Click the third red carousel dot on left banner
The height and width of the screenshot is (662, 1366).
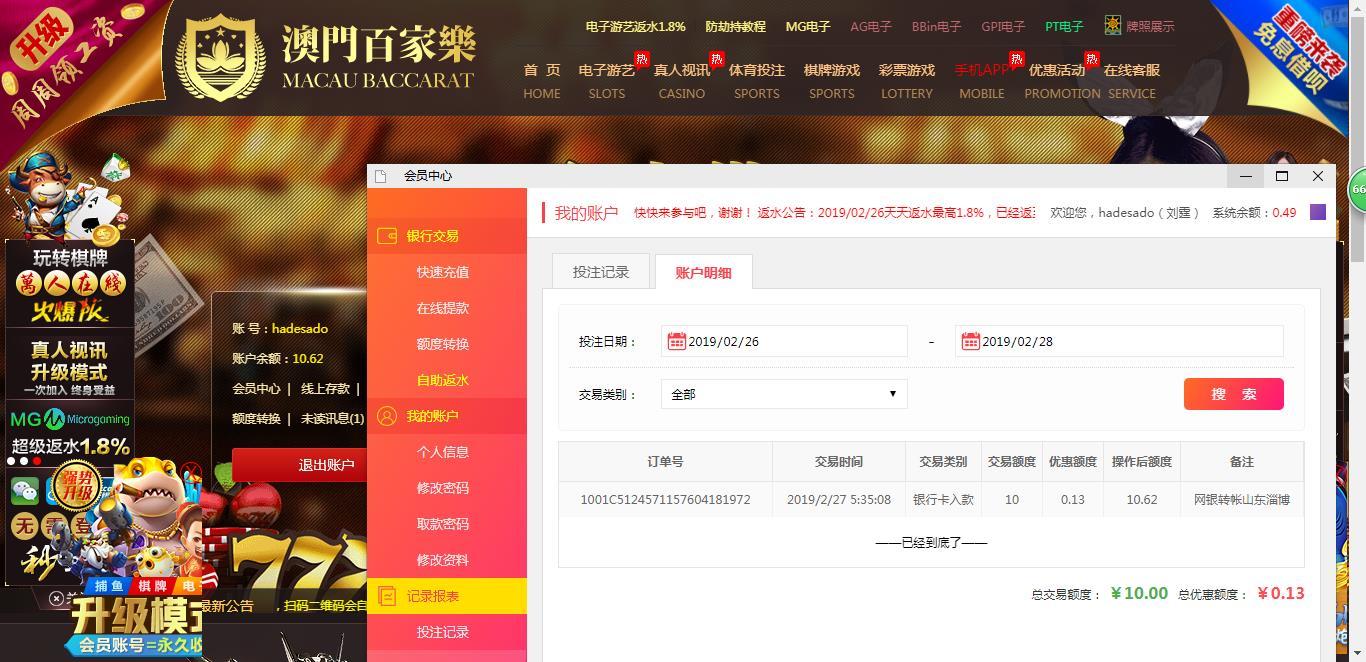37,462
